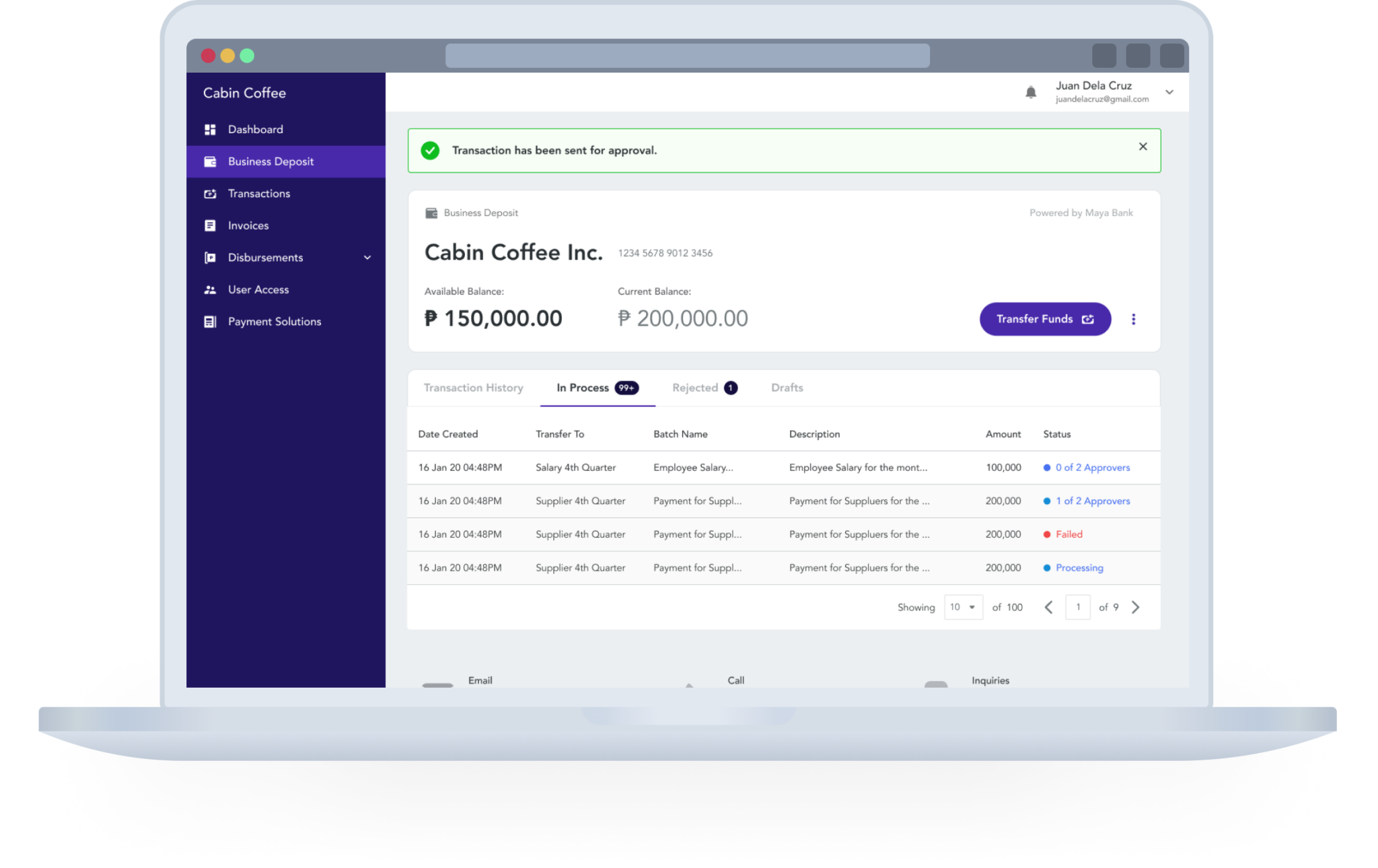Select the Transactions sidebar icon
This screenshot has width=1378, height=868.
[210, 193]
